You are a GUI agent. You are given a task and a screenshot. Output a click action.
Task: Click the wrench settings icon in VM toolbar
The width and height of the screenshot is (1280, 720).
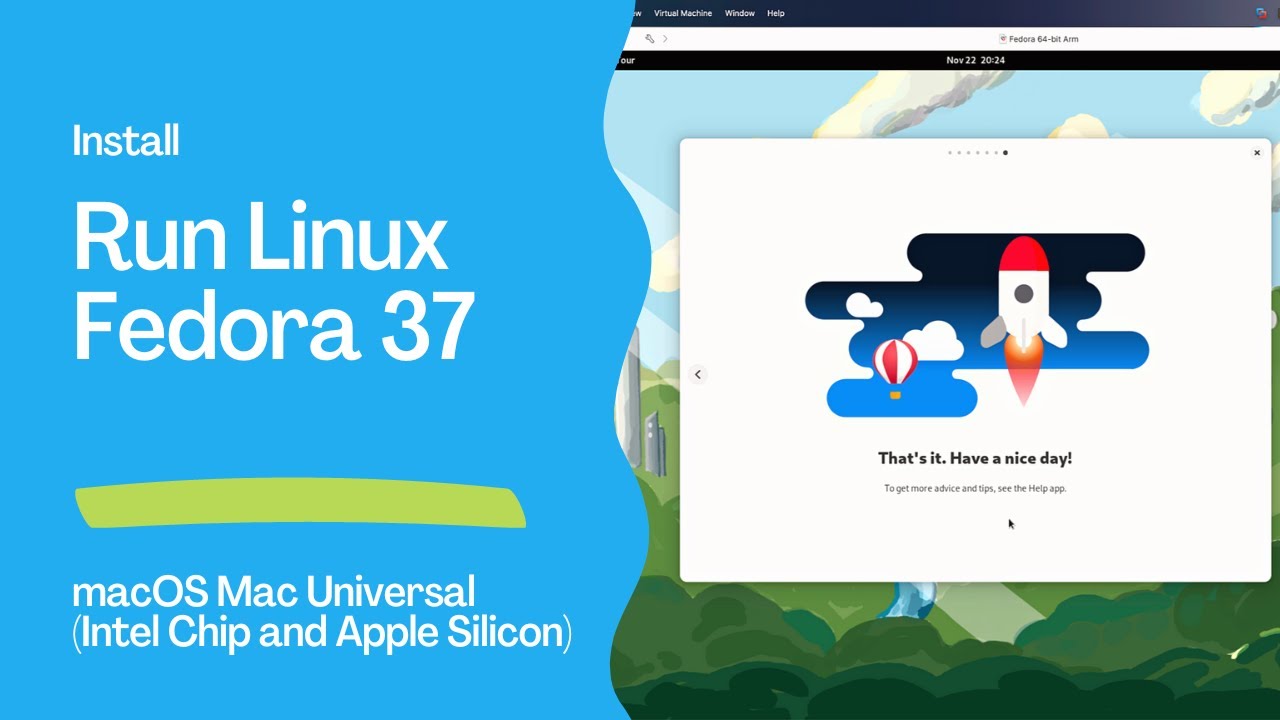tap(650, 39)
